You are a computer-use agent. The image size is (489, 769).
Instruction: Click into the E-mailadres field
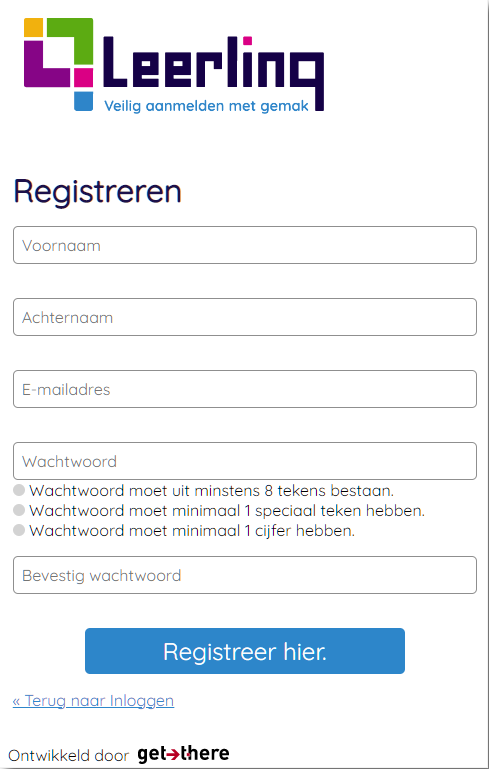point(245,389)
